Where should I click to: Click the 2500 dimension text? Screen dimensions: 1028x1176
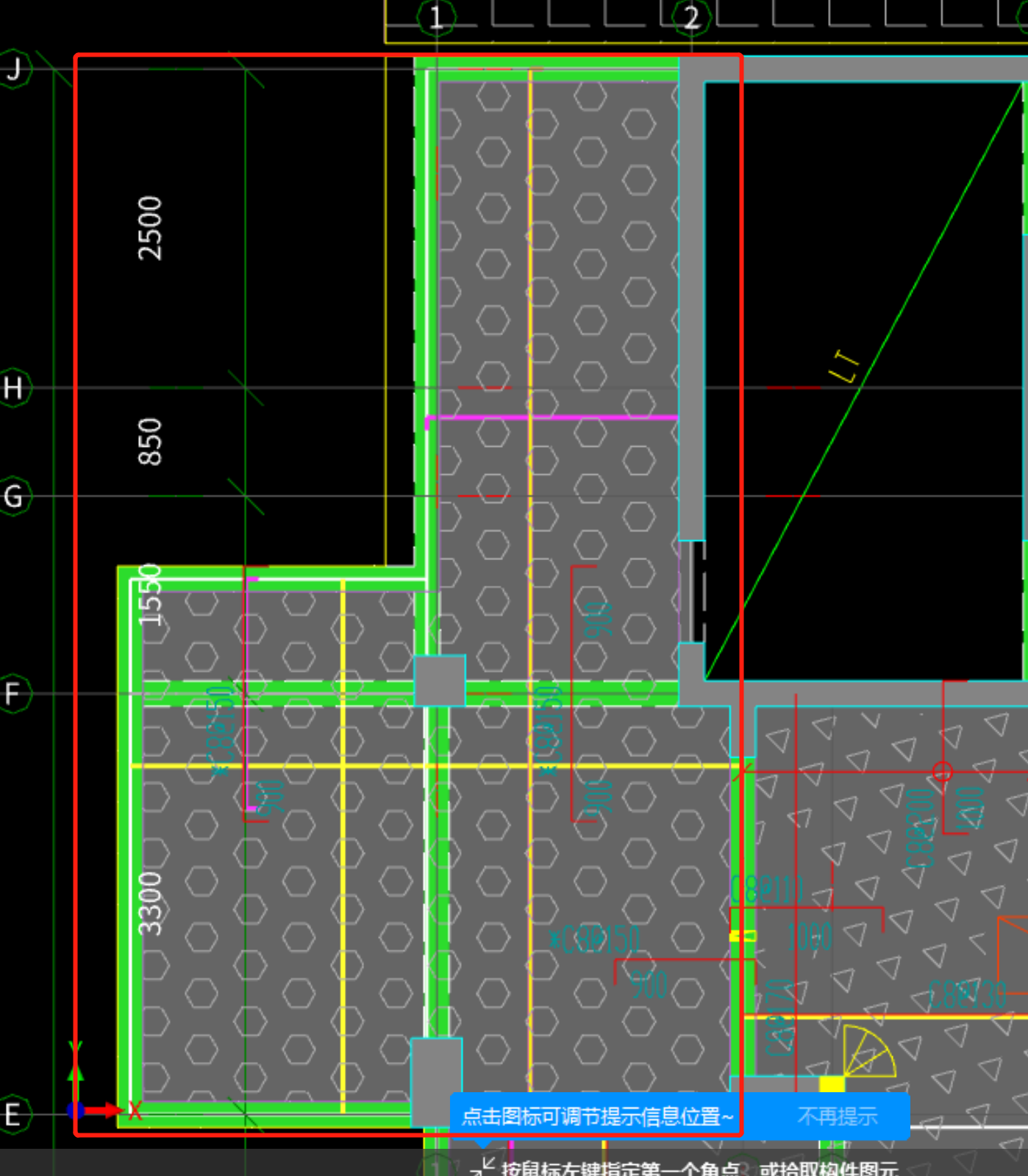150,228
